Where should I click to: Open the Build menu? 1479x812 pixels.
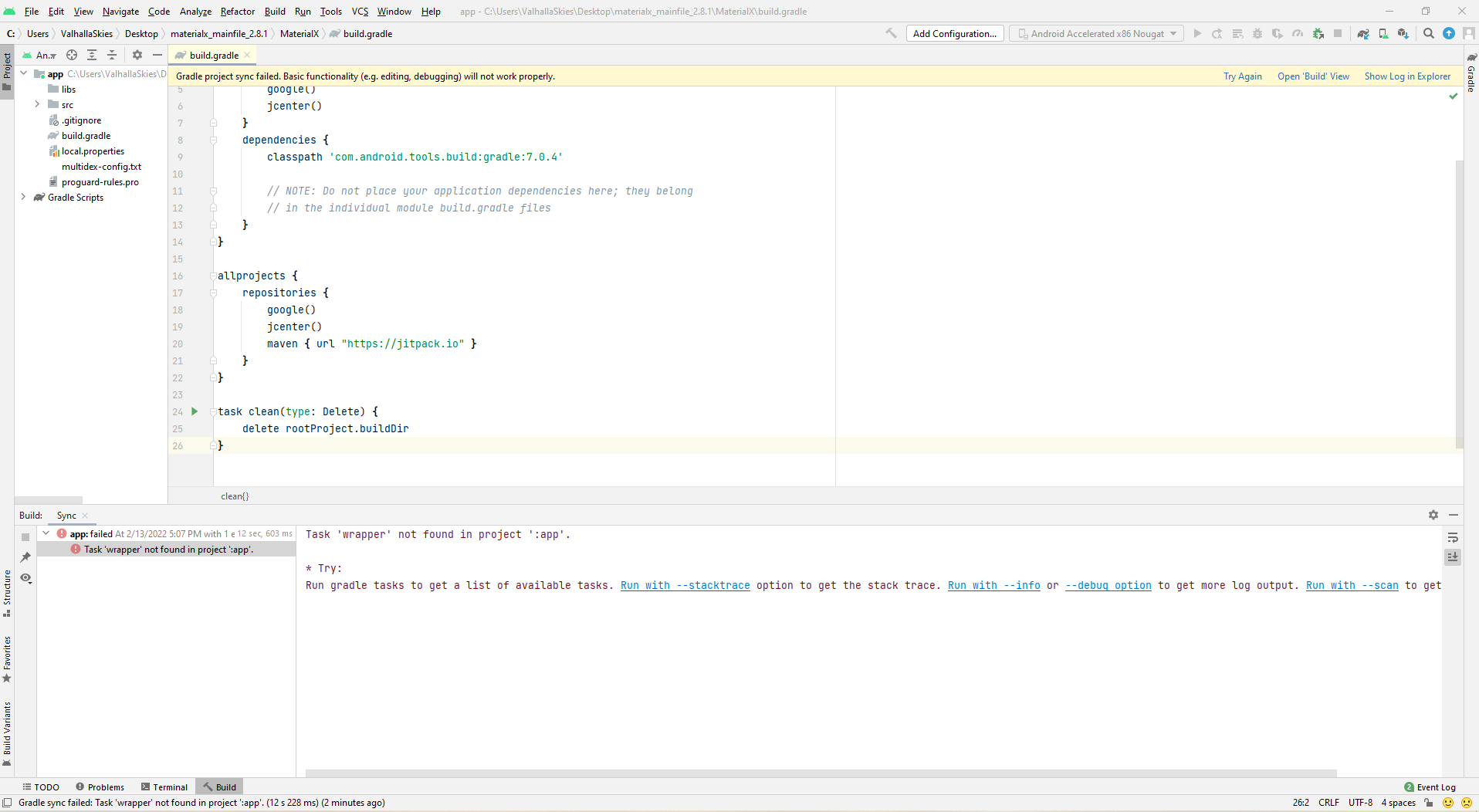275,11
